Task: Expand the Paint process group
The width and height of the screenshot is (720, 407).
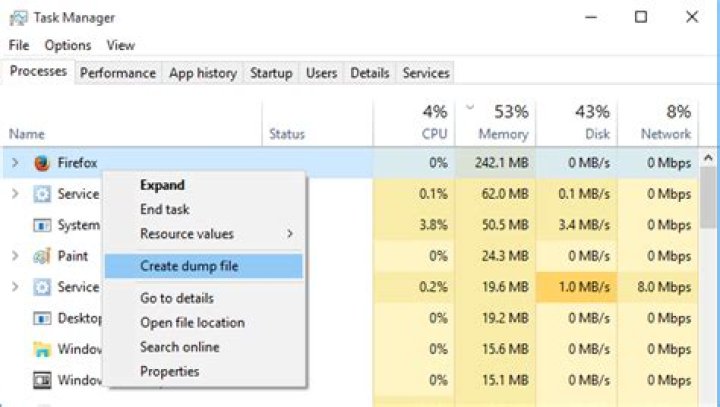Action: (15, 256)
